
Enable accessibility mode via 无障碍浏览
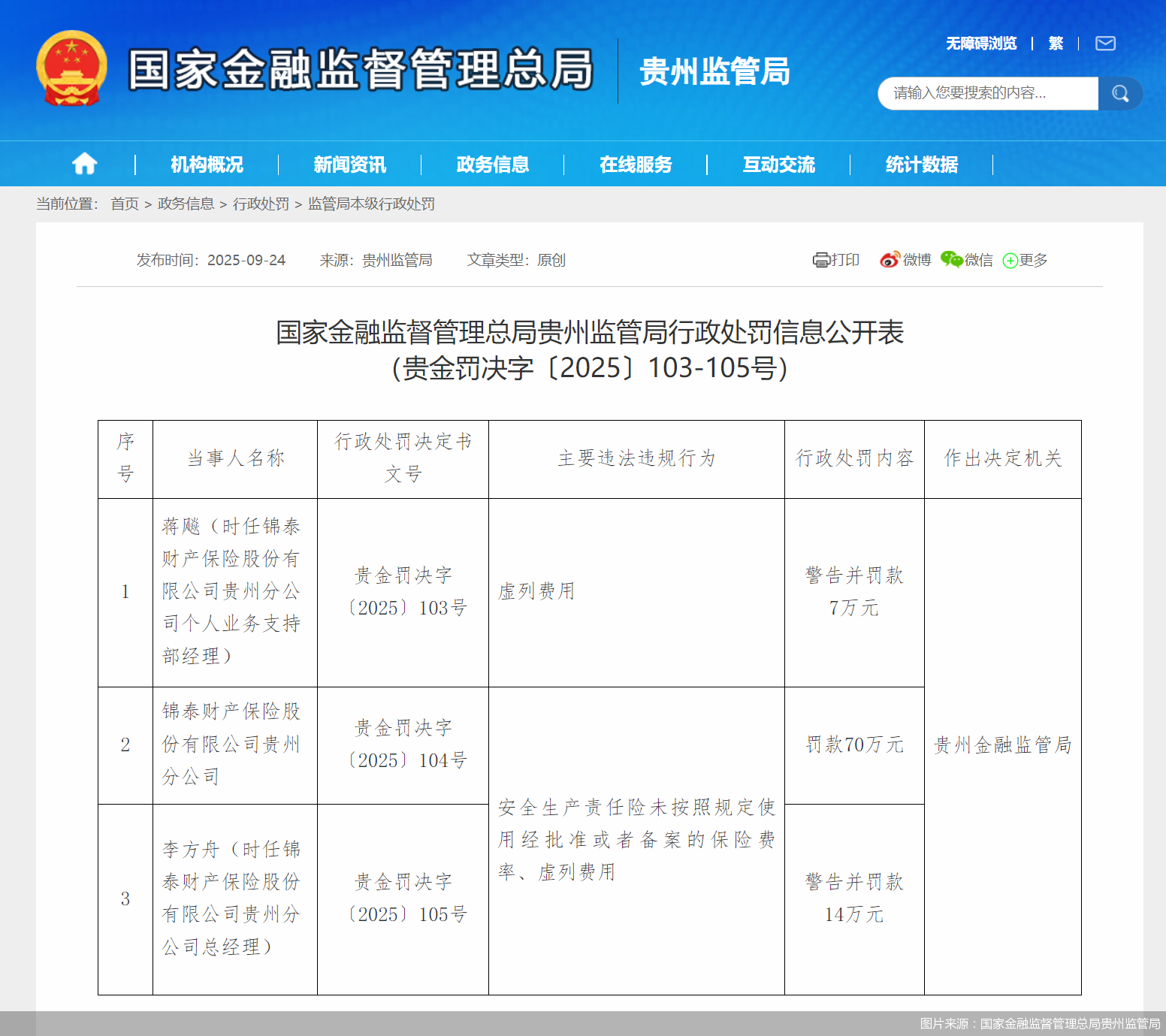pos(981,43)
